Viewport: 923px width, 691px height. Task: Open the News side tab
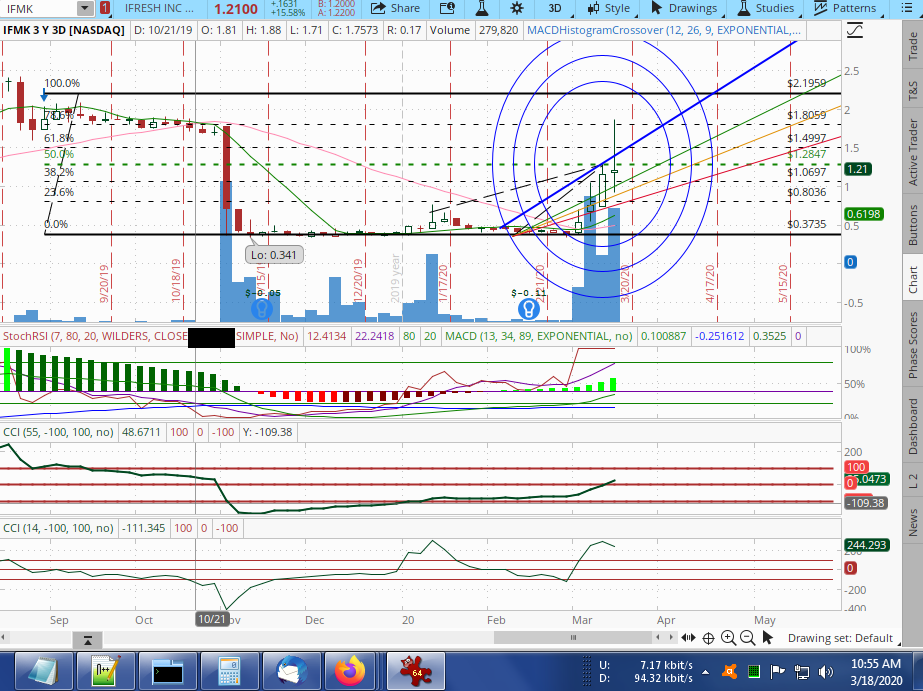pos(912,520)
